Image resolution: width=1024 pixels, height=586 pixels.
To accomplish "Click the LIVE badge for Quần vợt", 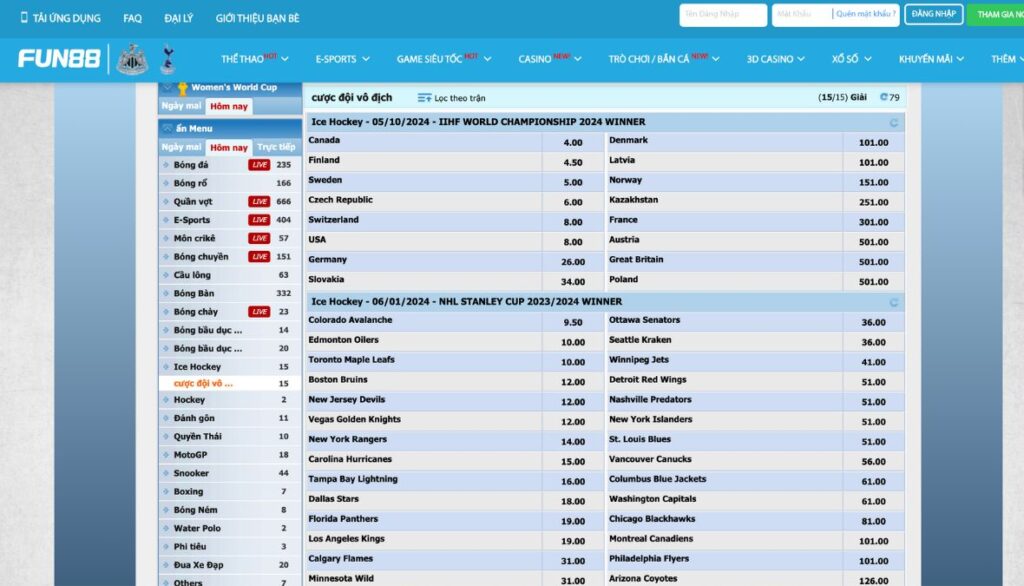I will coord(259,201).
